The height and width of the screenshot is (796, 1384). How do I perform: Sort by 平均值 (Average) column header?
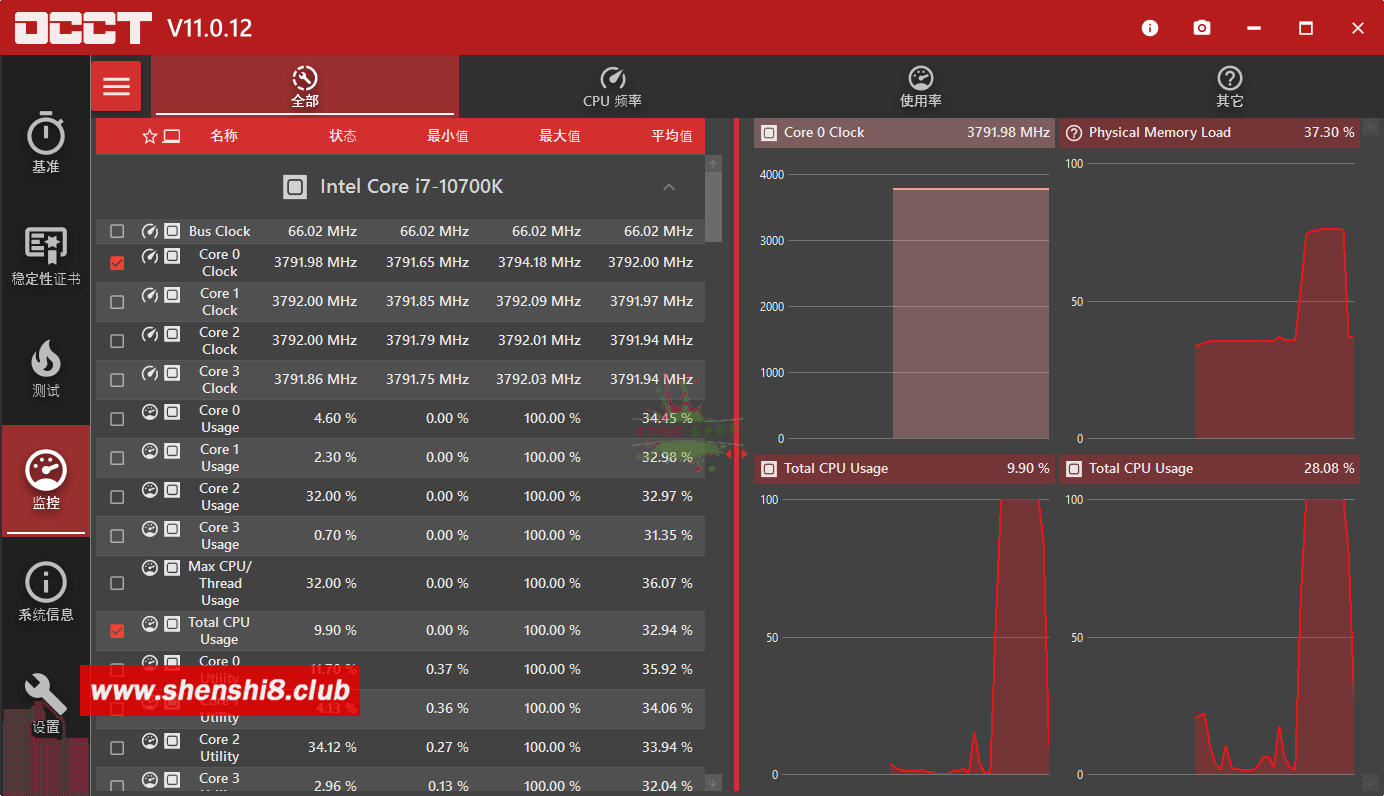tap(672, 136)
